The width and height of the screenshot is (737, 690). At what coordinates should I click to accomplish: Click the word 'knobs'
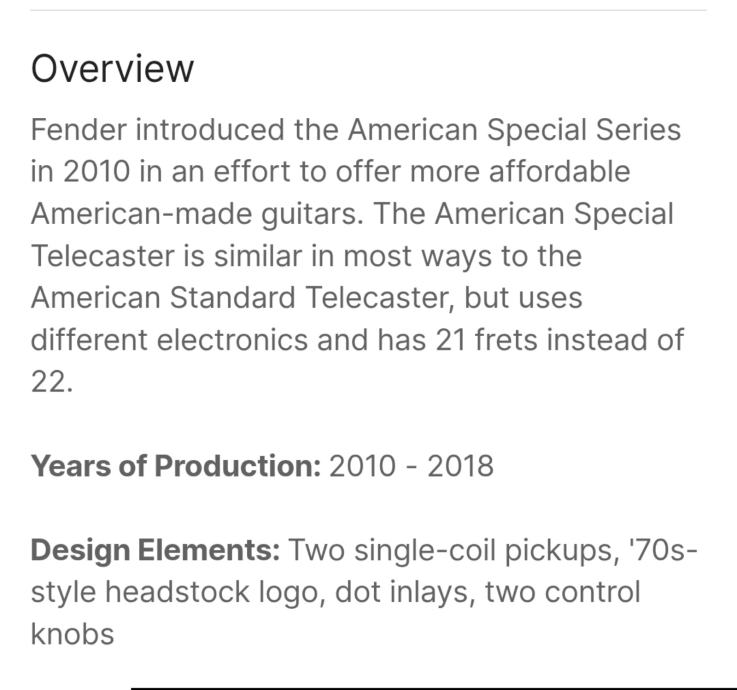pyautogui.click(x=72, y=634)
